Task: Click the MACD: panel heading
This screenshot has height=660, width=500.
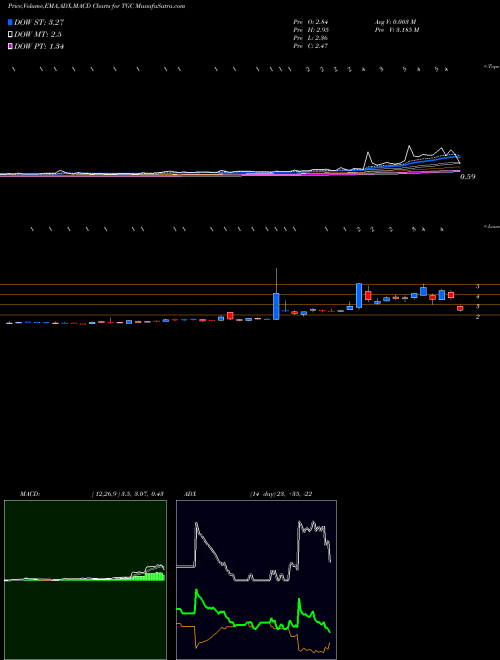Action: click(30, 494)
